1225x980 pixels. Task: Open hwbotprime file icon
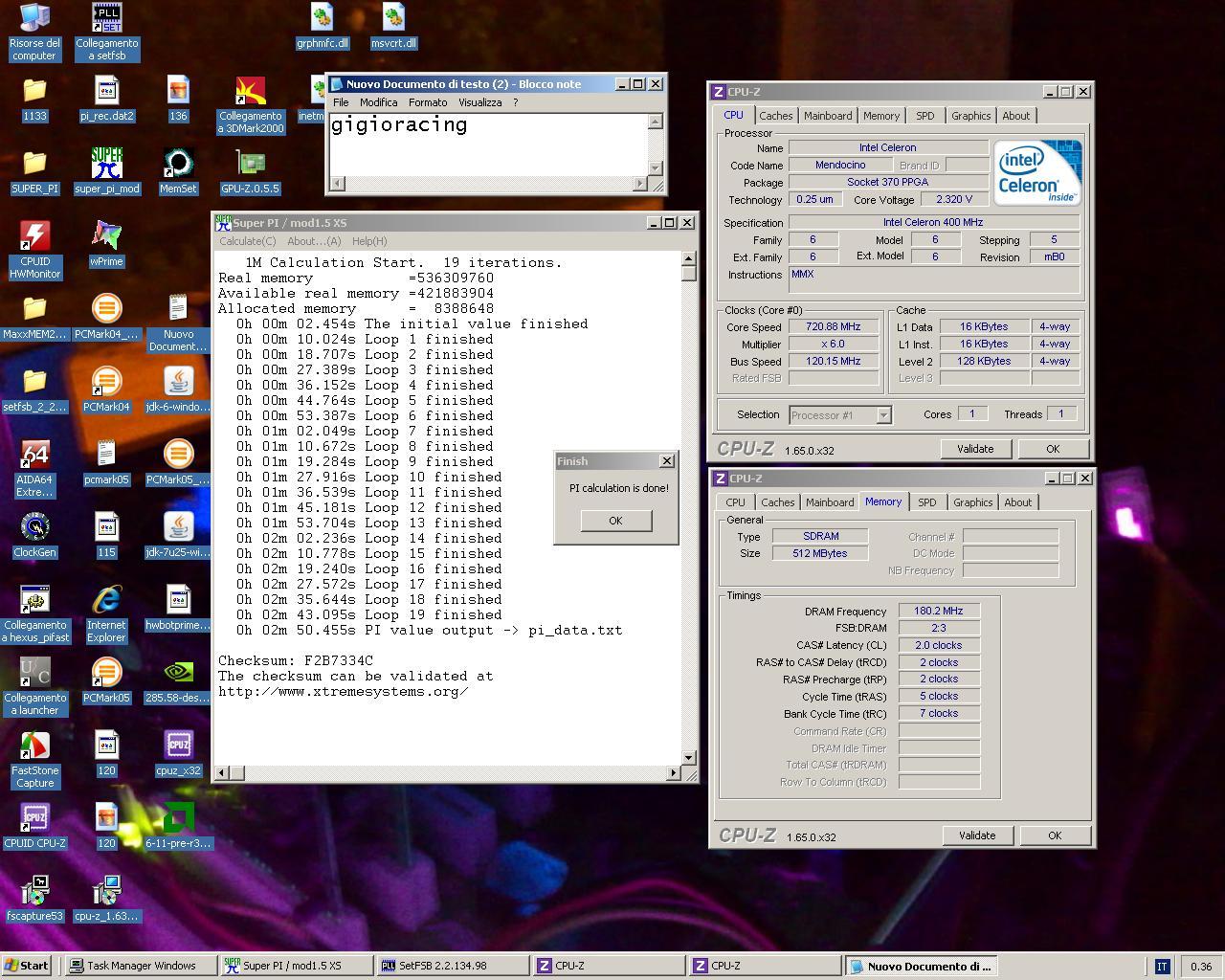[x=178, y=609]
